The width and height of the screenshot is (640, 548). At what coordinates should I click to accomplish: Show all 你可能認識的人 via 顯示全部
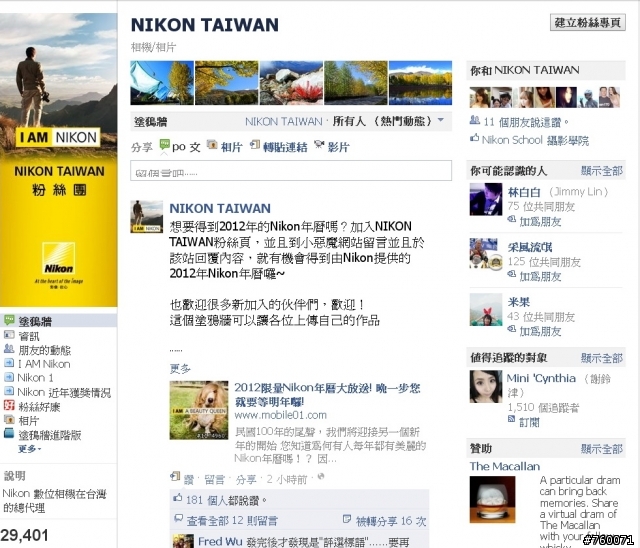click(602, 171)
